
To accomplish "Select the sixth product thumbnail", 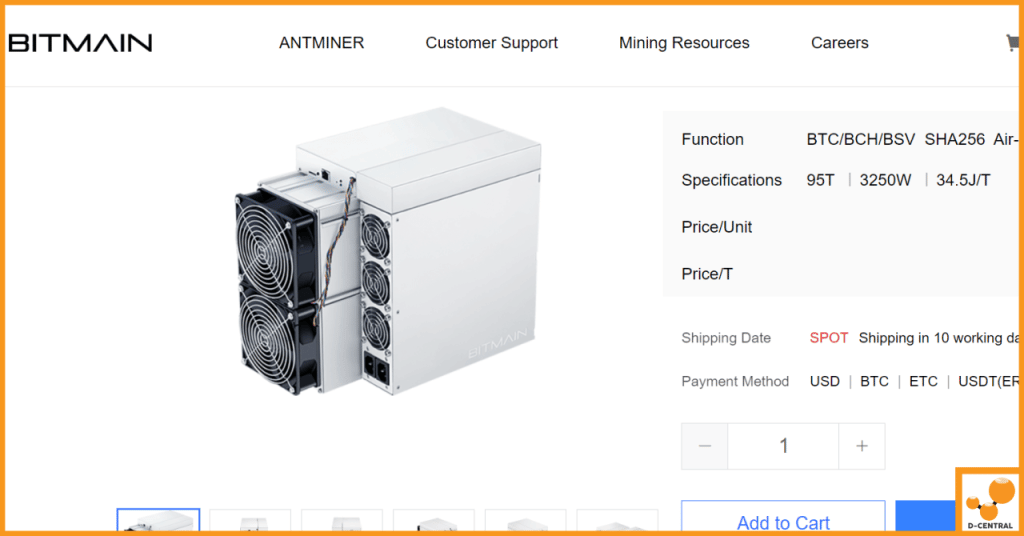I will pos(617,521).
